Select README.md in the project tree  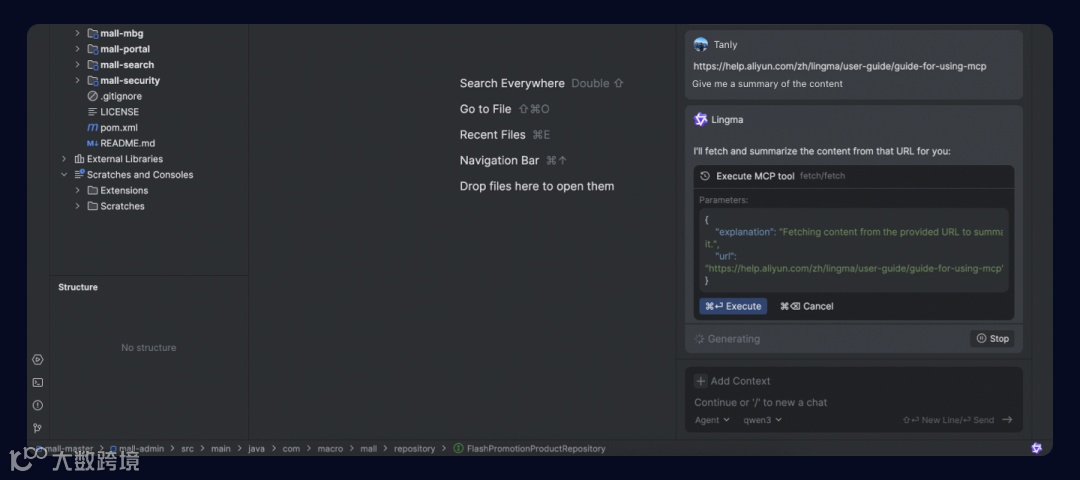point(127,143)
